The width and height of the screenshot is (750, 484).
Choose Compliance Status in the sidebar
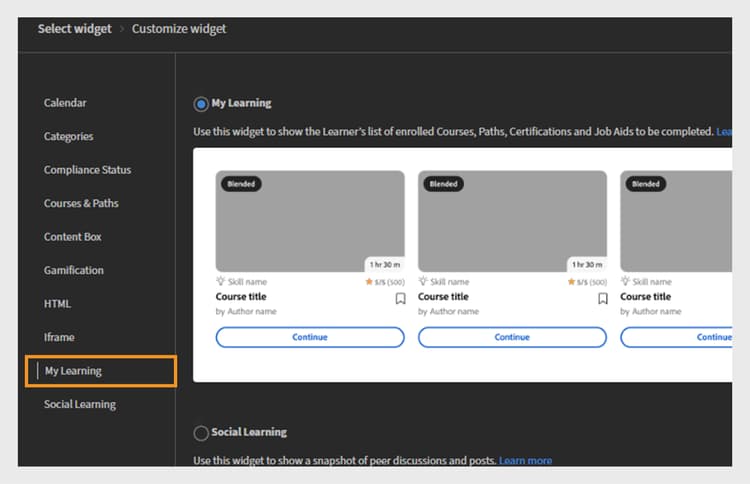88,170
